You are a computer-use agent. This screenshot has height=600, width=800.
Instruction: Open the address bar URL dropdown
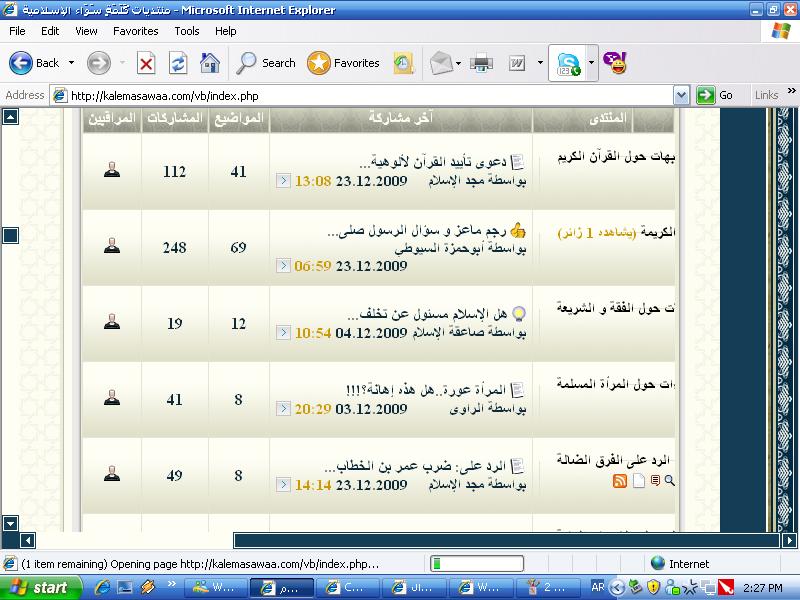point(681,95)
